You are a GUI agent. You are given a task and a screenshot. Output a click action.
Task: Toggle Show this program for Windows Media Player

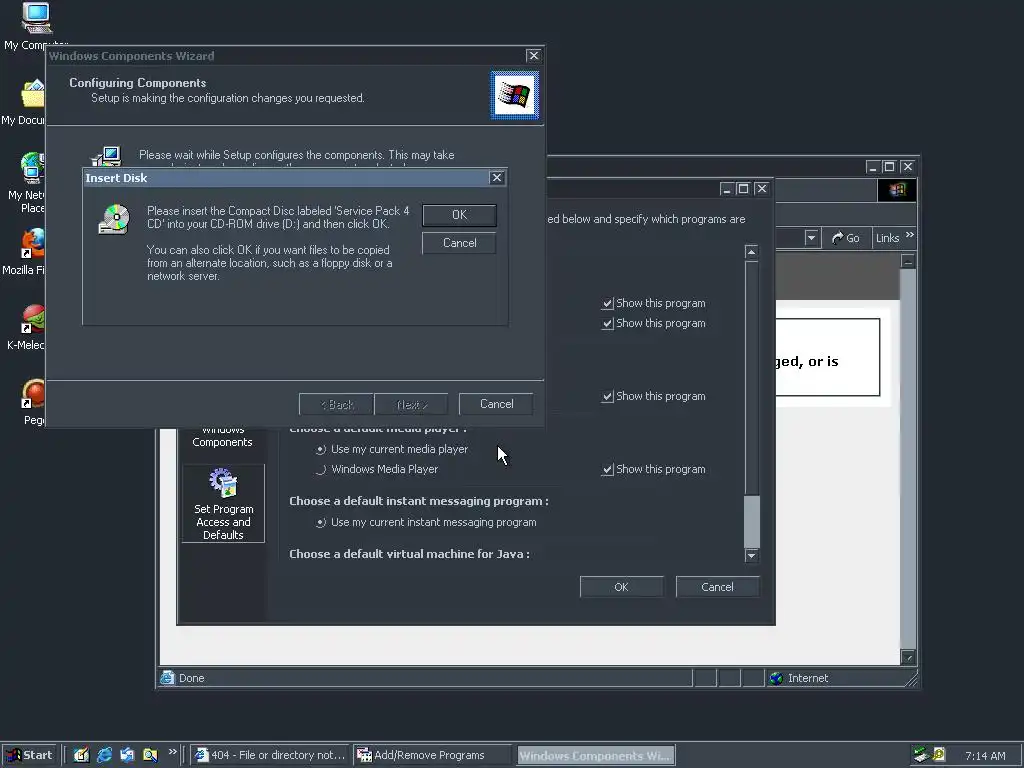[x=607, y=470]
